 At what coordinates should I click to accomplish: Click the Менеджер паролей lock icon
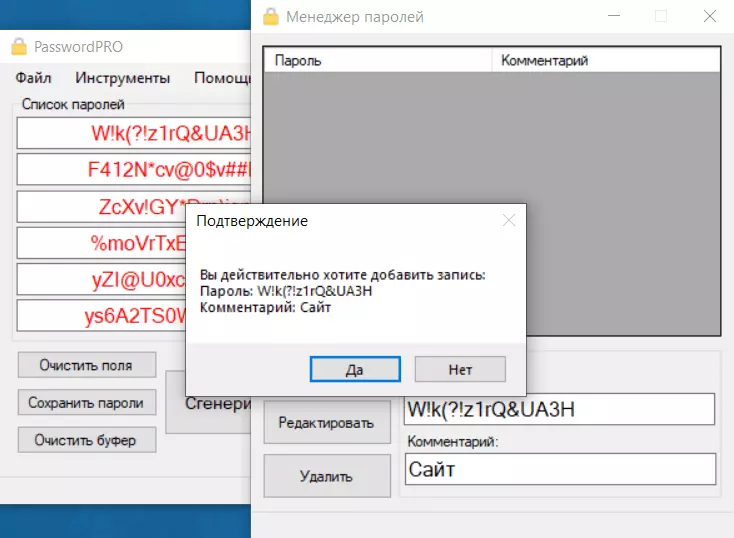tap(270, 17)
